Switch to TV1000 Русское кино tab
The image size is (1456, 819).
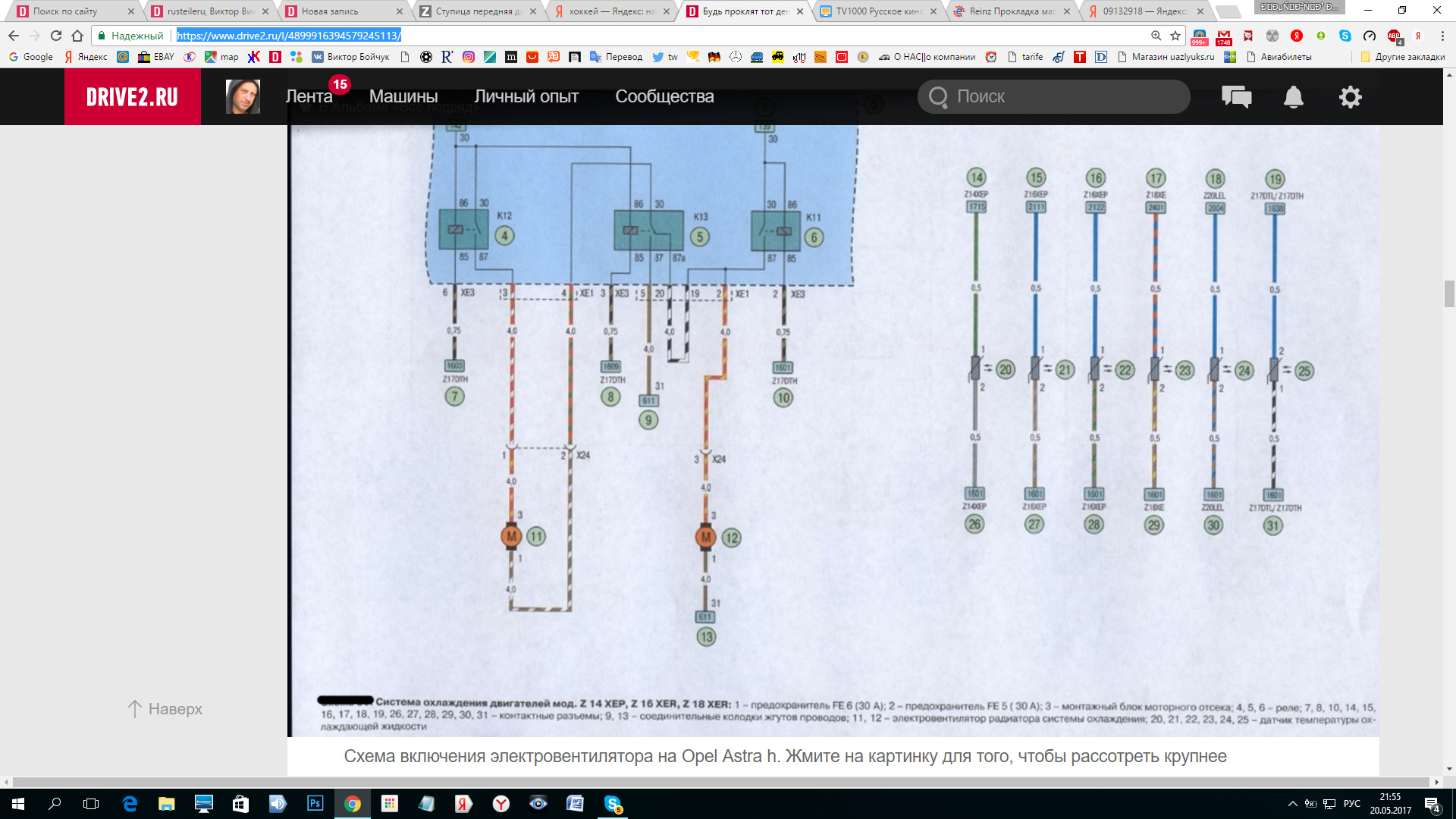880,11
